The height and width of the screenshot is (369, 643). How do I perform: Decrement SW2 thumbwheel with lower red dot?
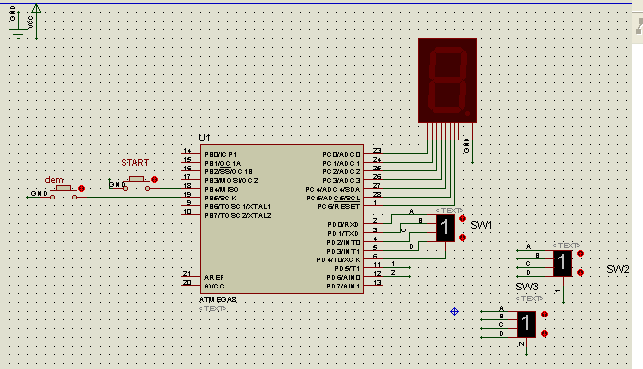tap(580, 272)
